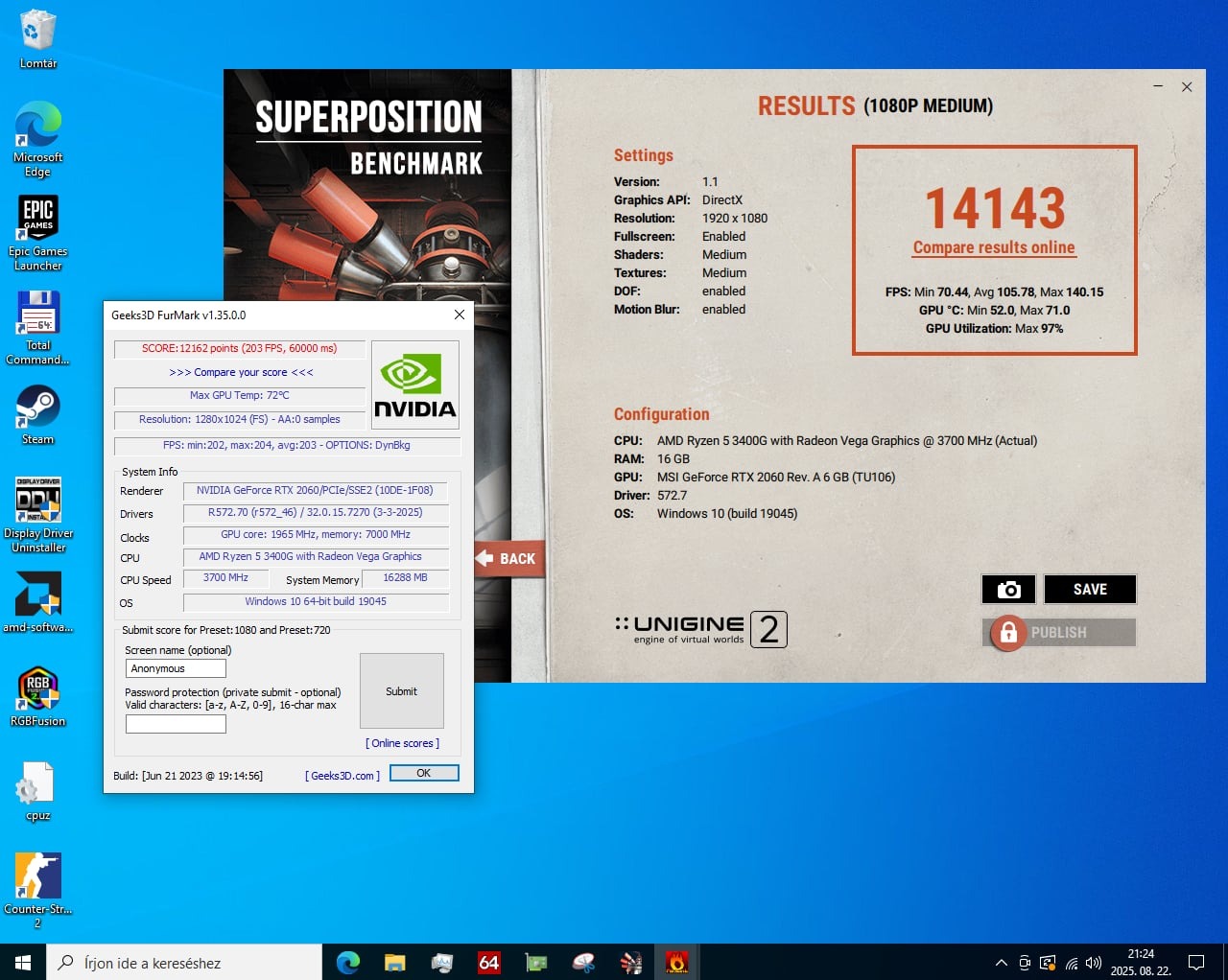The height and width of the screenshot is (980, 1228).
Task: Click the FurMark Build Jun 21 2023 text
Action: coord(188,776)
